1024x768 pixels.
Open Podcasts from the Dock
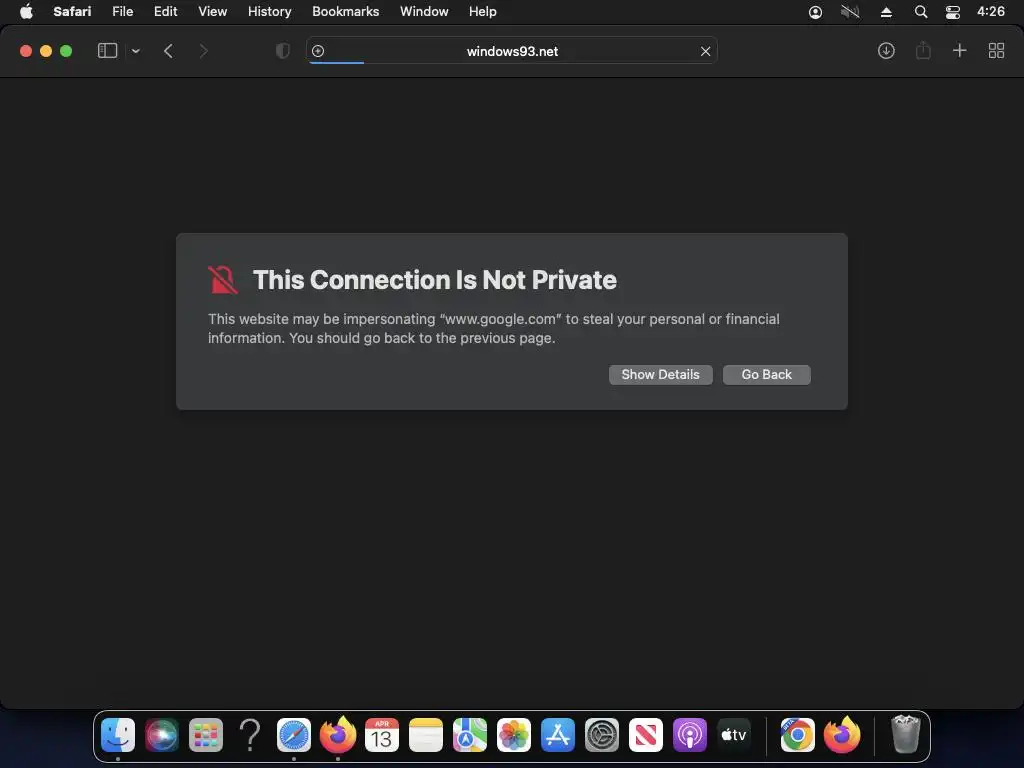click(x=690, y=735)
